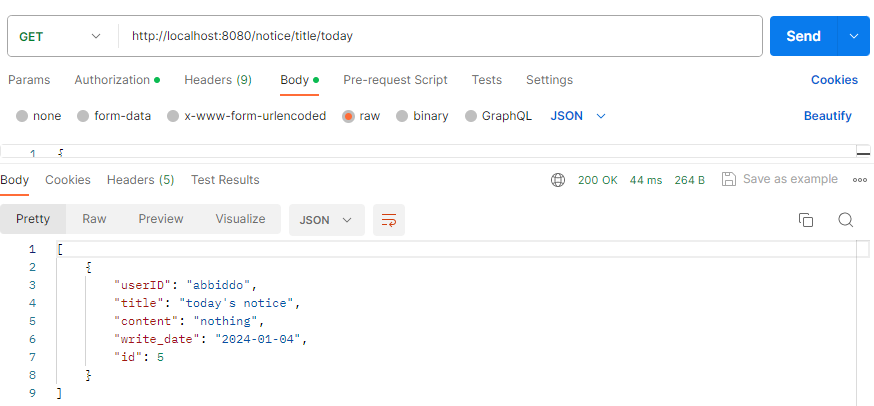Switch to the Visualize response view
The image size is (874, 406).
click(240, 219)
